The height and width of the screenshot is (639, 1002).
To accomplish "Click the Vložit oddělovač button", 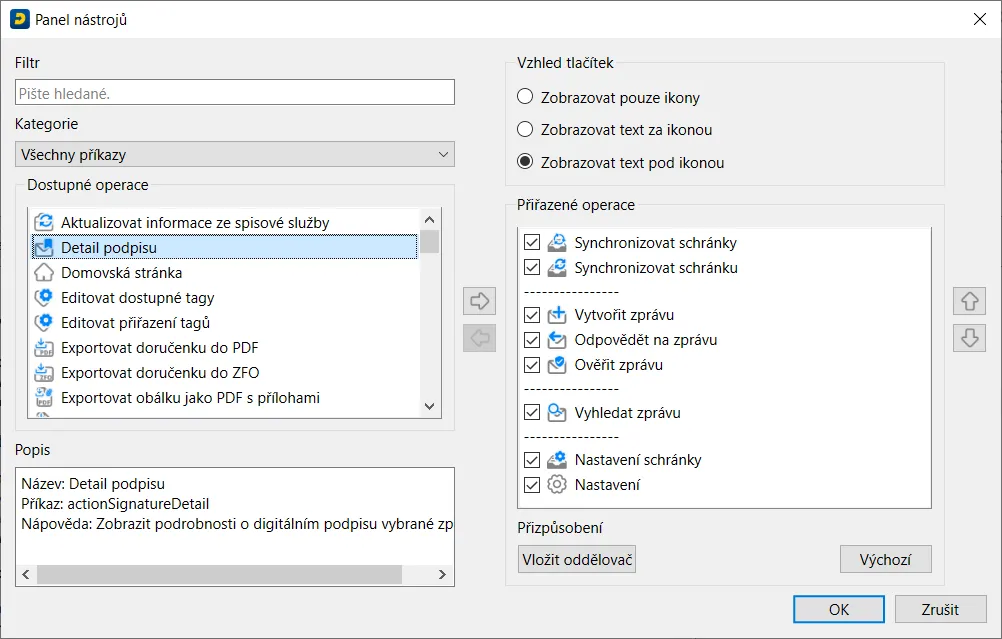I will (577, 560).
